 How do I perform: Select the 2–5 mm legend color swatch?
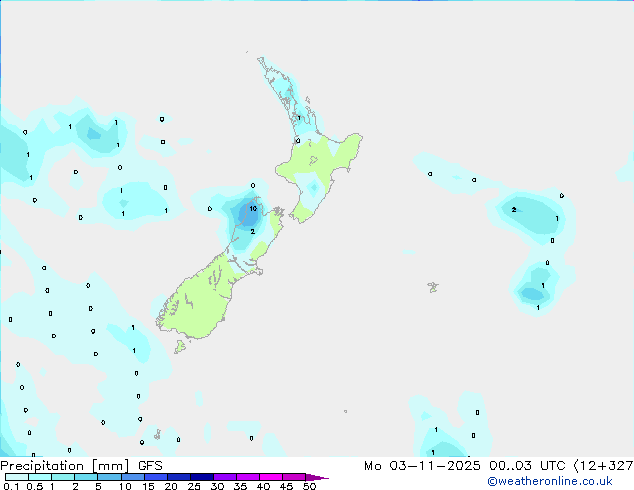pyautogui.click(x=86, y=477)
